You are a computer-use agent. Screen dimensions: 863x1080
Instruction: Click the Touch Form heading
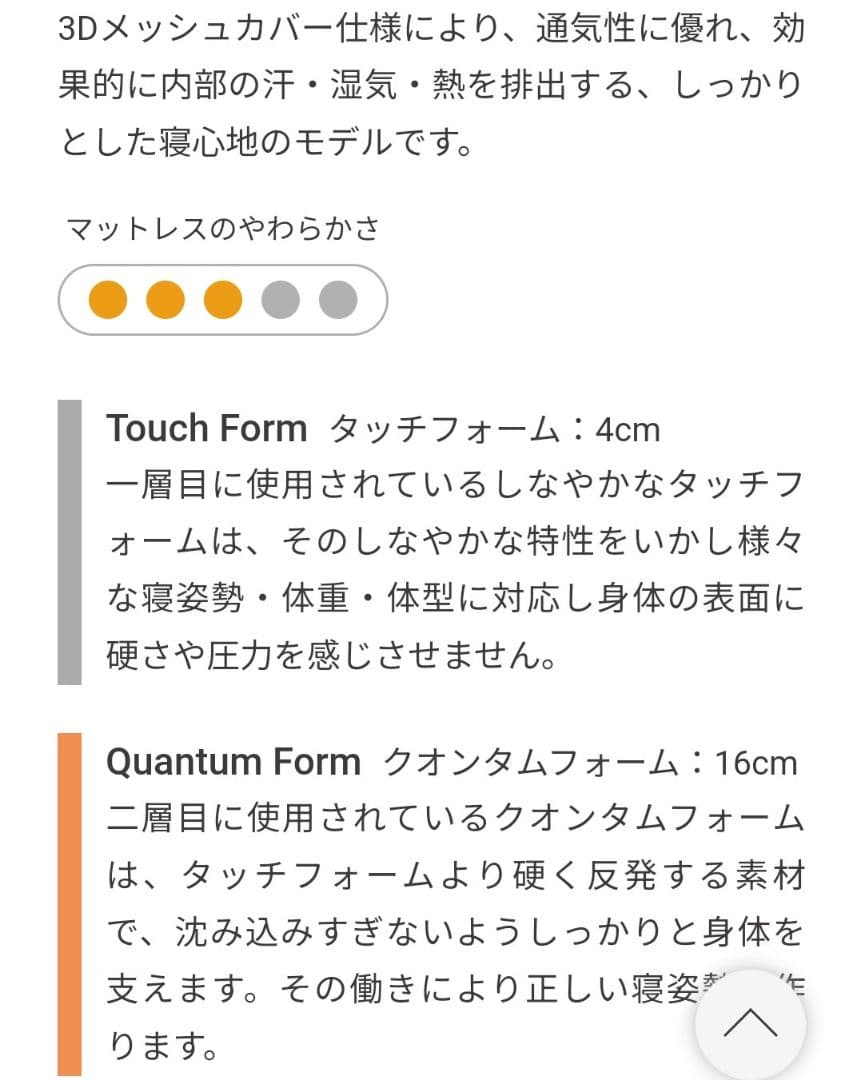point(206,429)
